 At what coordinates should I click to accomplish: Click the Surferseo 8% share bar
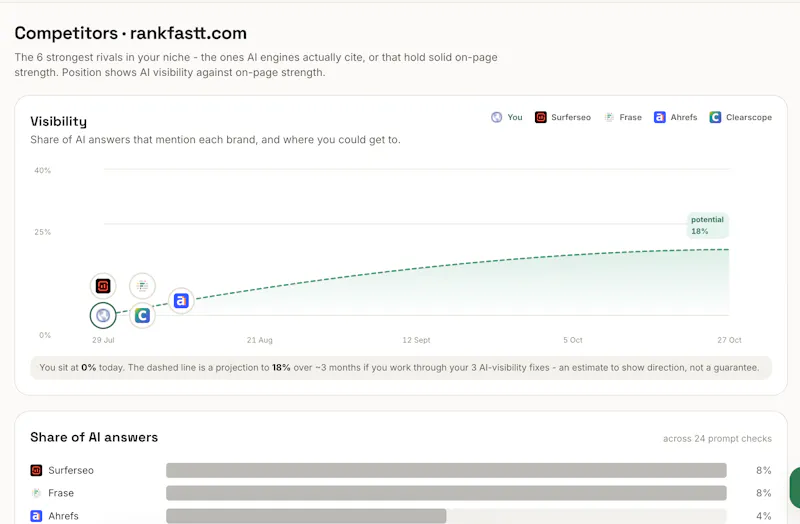[x=446, y=470]
